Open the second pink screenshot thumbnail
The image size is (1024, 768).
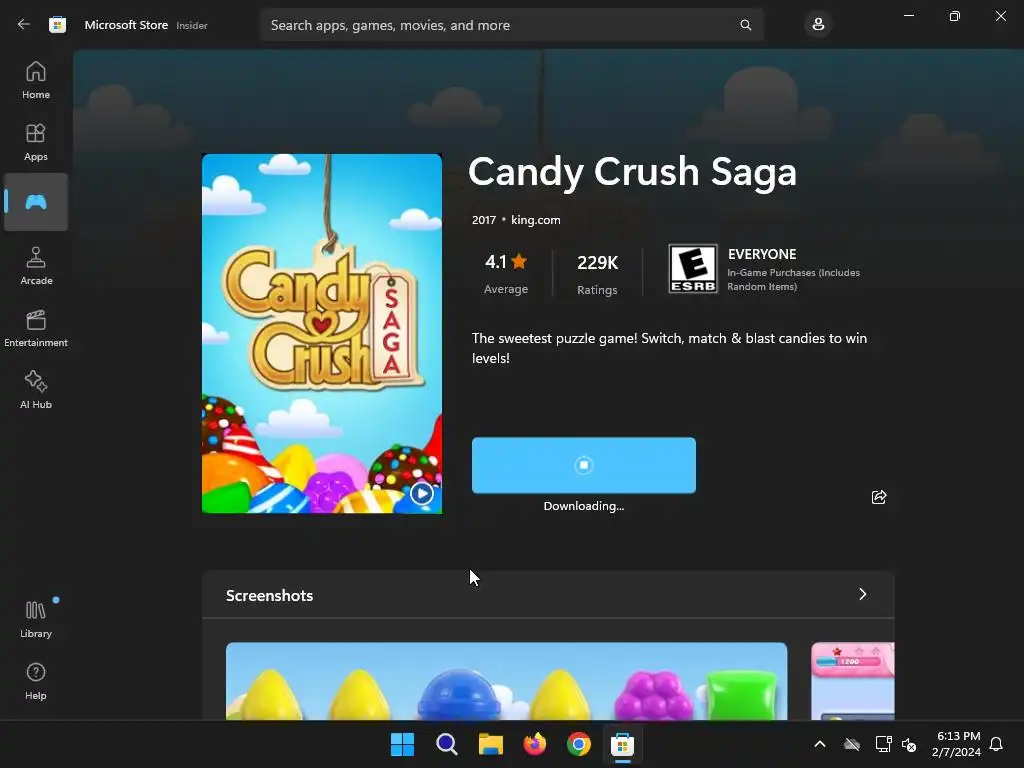tap(852, 681)
